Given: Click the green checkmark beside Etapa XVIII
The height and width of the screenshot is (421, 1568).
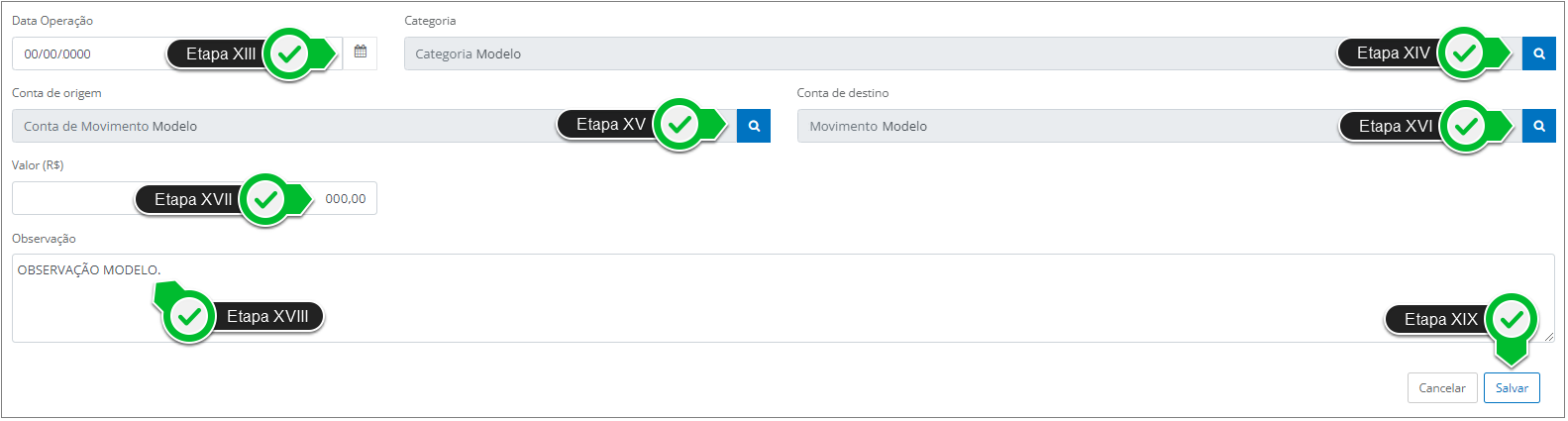Looking at the screenshot, I should [188, 317].
